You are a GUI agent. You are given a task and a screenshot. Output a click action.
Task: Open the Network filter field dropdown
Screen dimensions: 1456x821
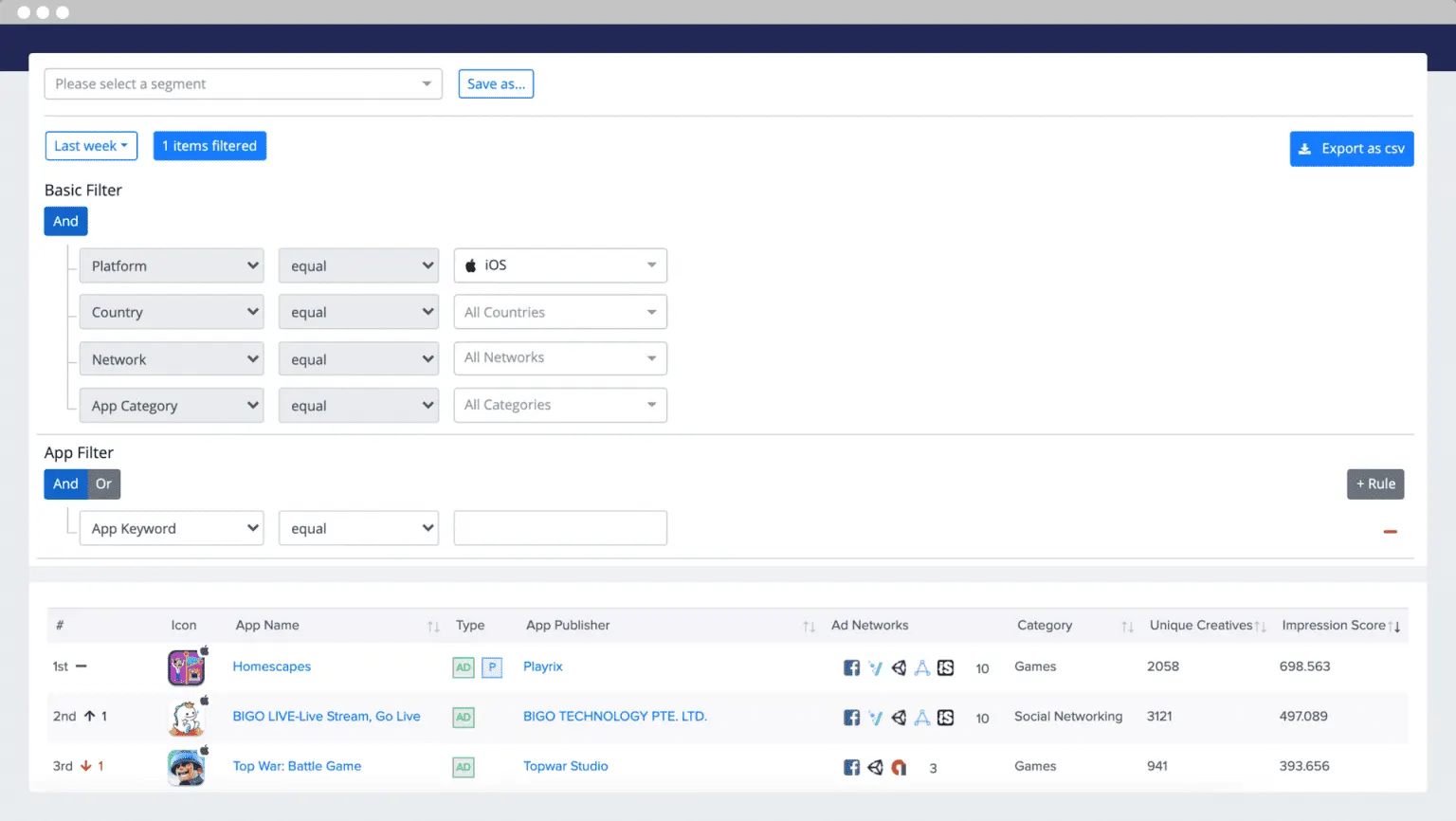click(x=172, y=359)
